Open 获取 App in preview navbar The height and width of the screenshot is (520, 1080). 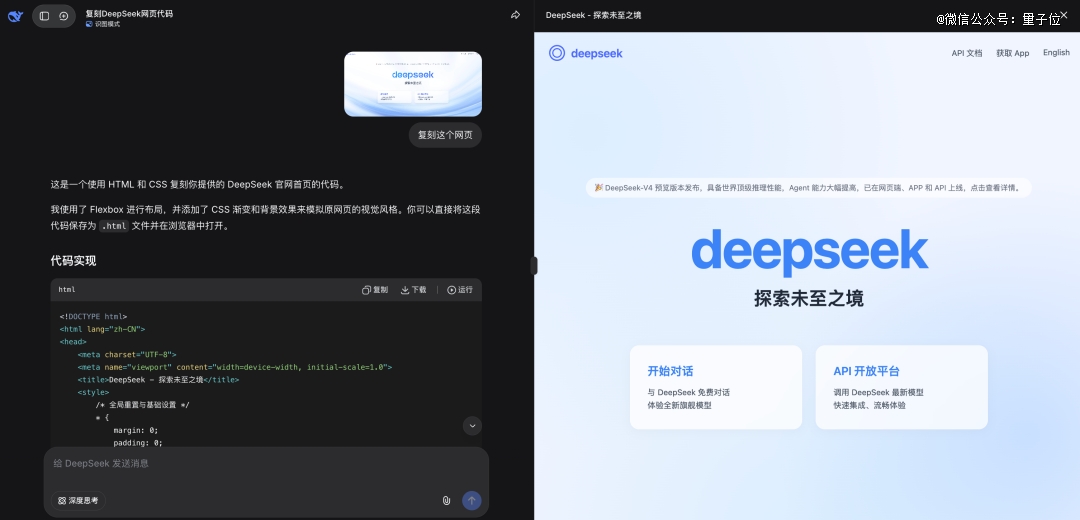[x=1012, y=53]
